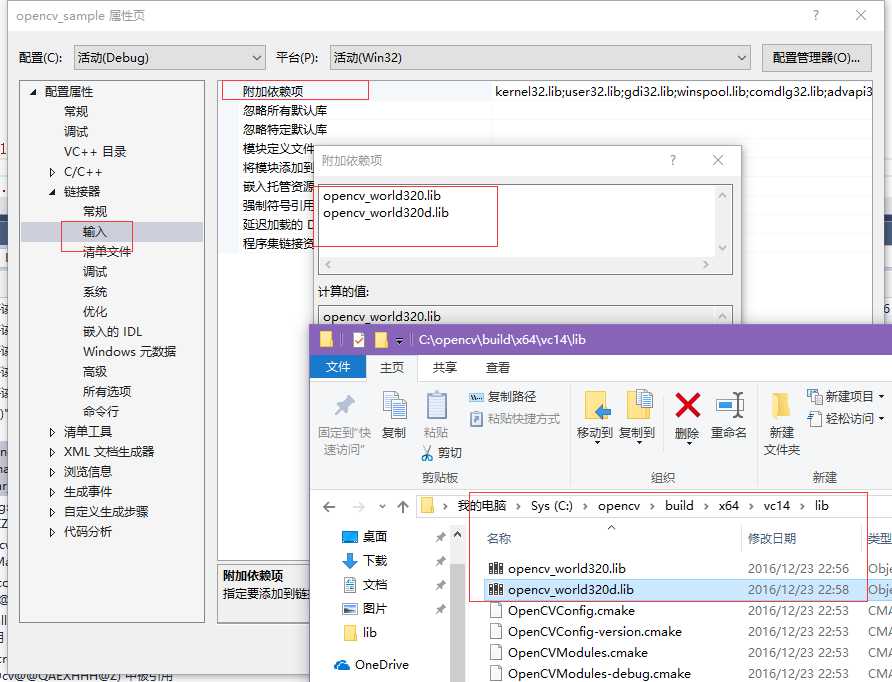Expand the XML 文档生成器 node

click(52, 452)
